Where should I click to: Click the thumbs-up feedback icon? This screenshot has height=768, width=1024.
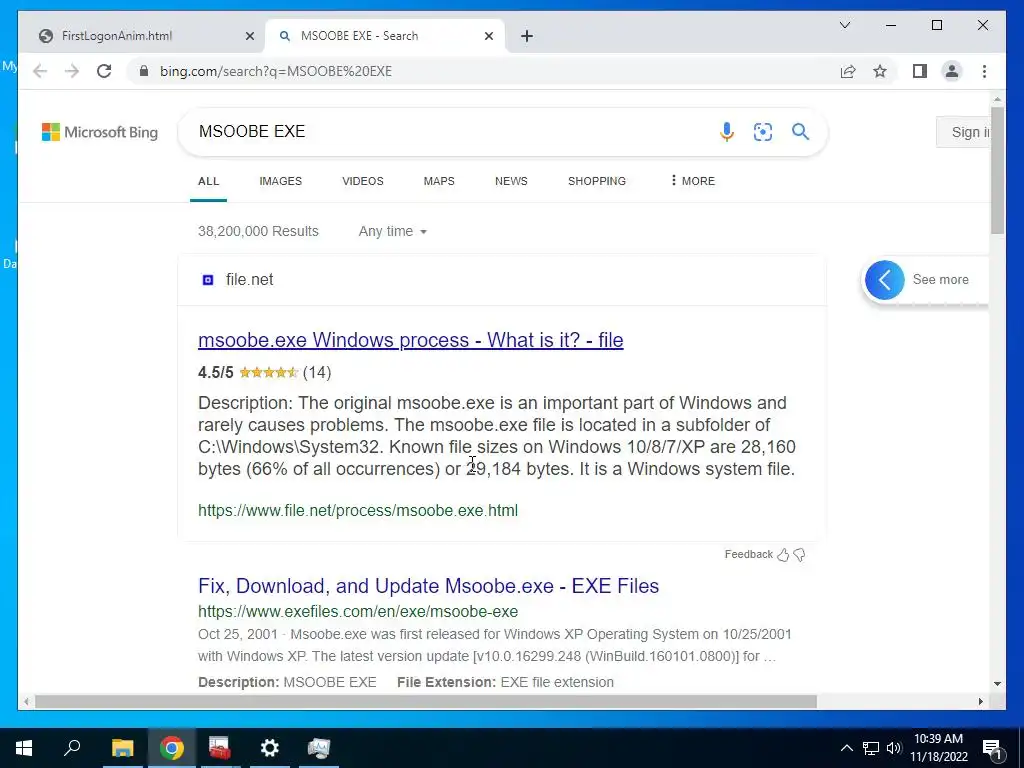(x=783, y=555)
